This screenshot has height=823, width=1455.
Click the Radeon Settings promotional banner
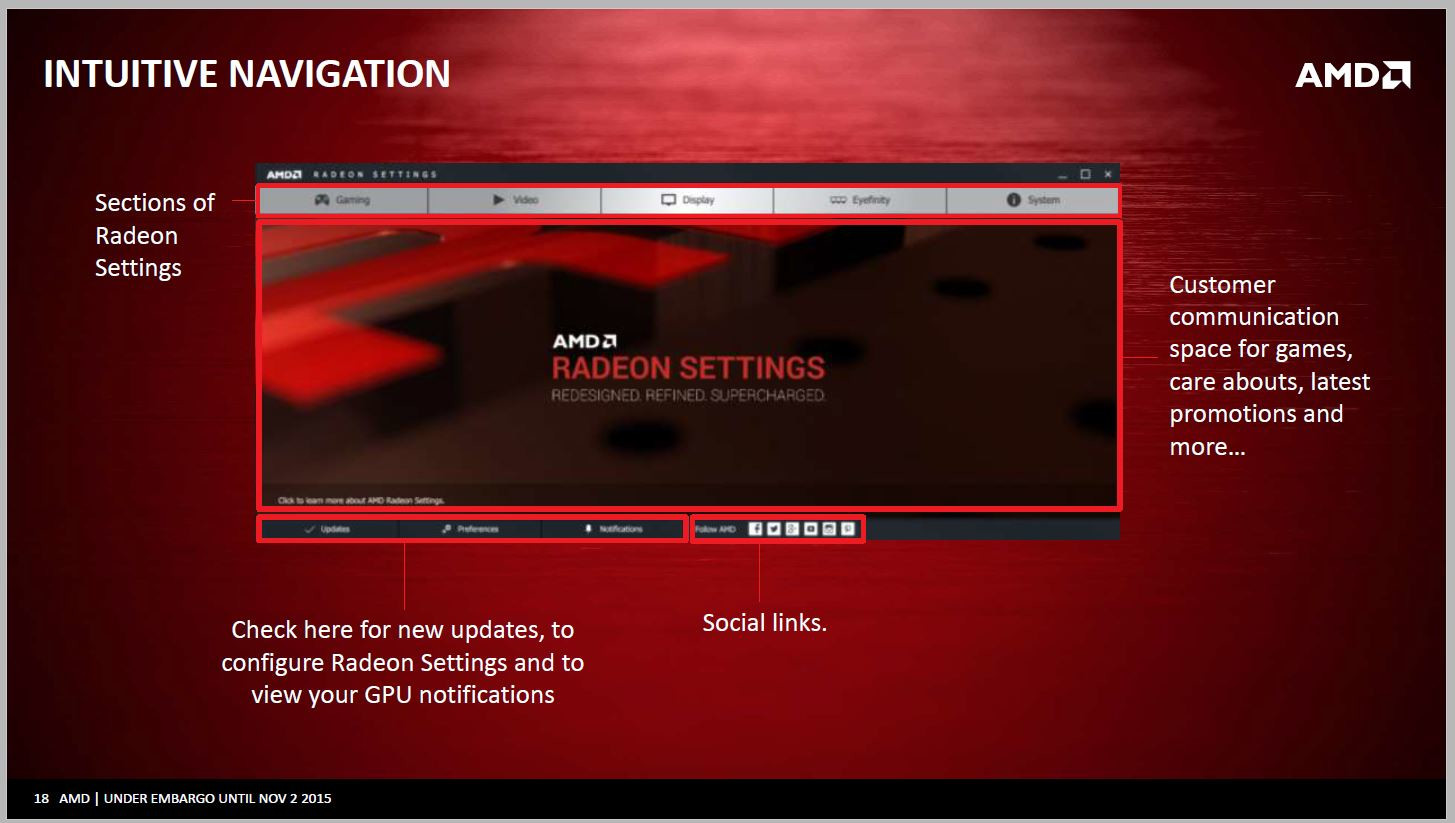tap(689, 366)
